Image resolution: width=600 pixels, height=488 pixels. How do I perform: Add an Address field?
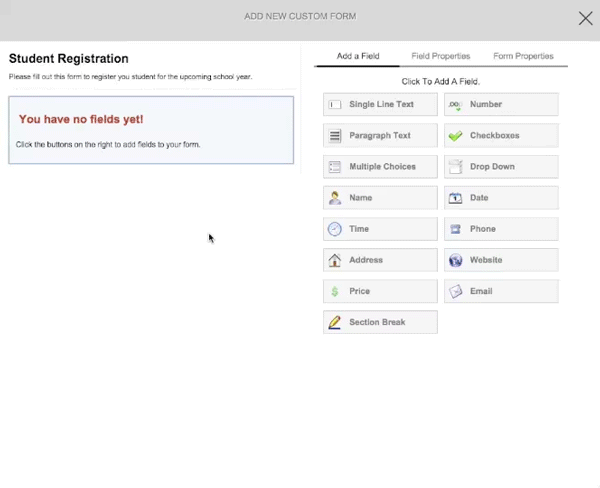click(x=380, y=260)
